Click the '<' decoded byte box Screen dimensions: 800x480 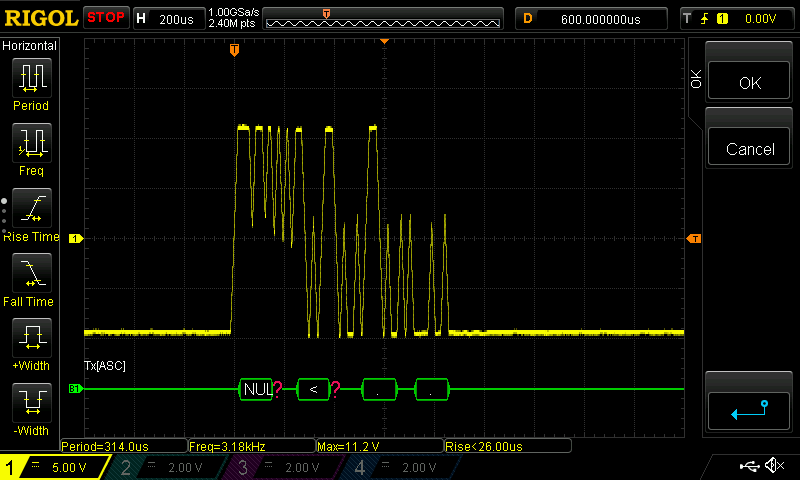(x=313, y=389)
